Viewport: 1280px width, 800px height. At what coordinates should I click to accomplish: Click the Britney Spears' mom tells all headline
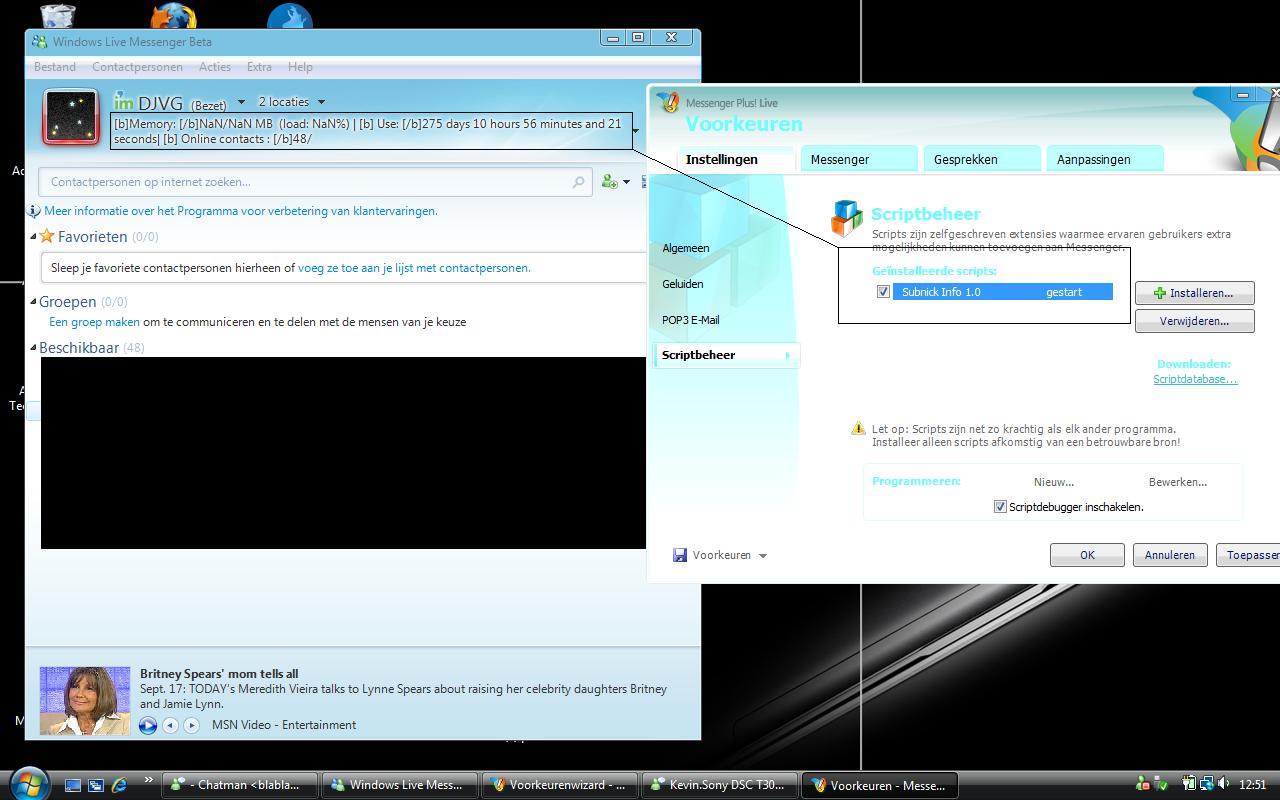tap(219, 674)
